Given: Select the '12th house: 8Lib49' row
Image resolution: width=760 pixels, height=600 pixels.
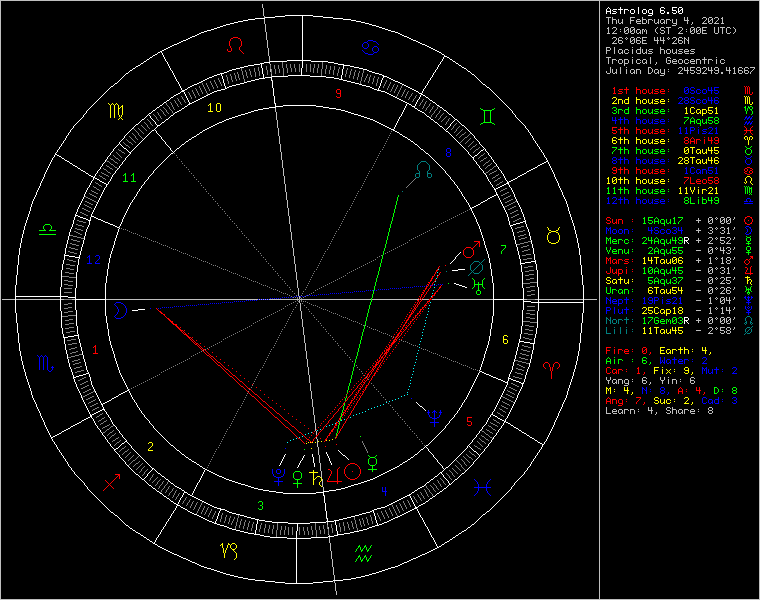Looking at the screenshot, I should (680, 201).
